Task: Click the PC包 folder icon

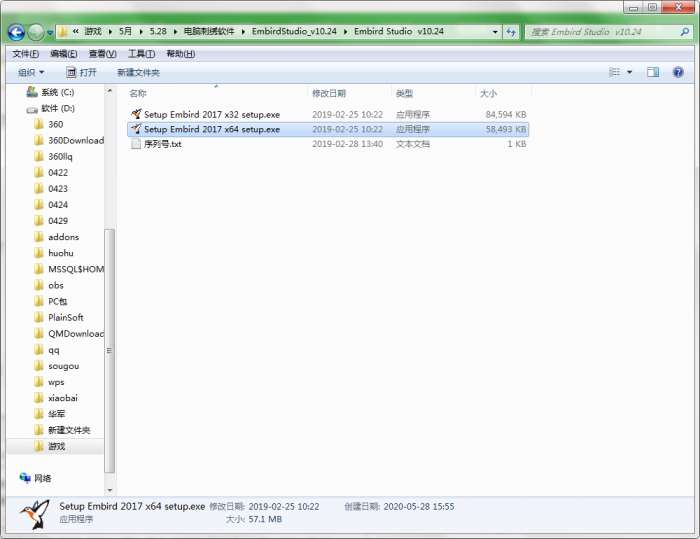Action: [39, 301]
